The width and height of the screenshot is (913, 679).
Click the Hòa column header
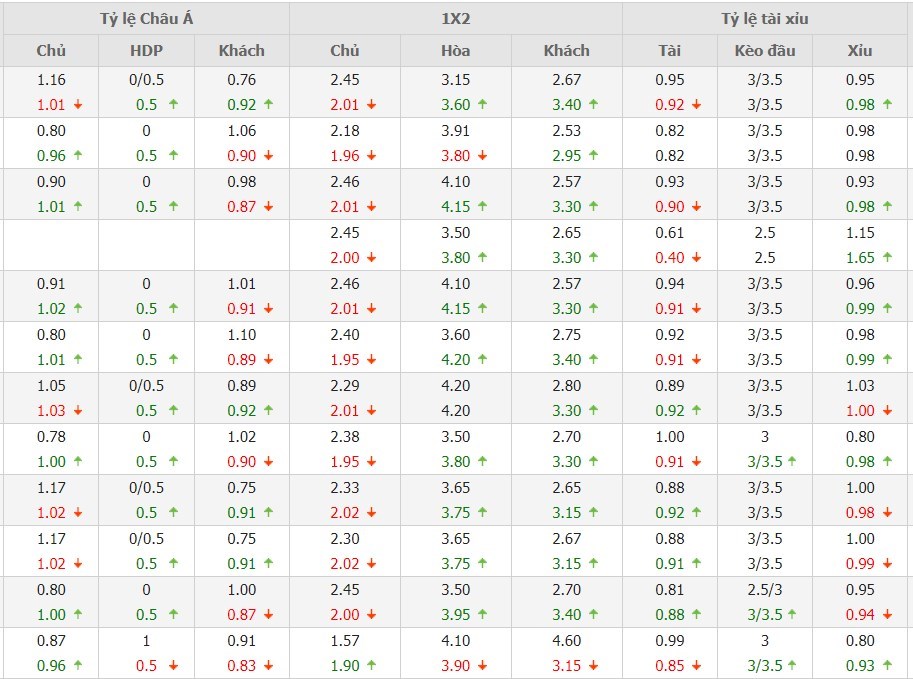click(x=456, y=51)
